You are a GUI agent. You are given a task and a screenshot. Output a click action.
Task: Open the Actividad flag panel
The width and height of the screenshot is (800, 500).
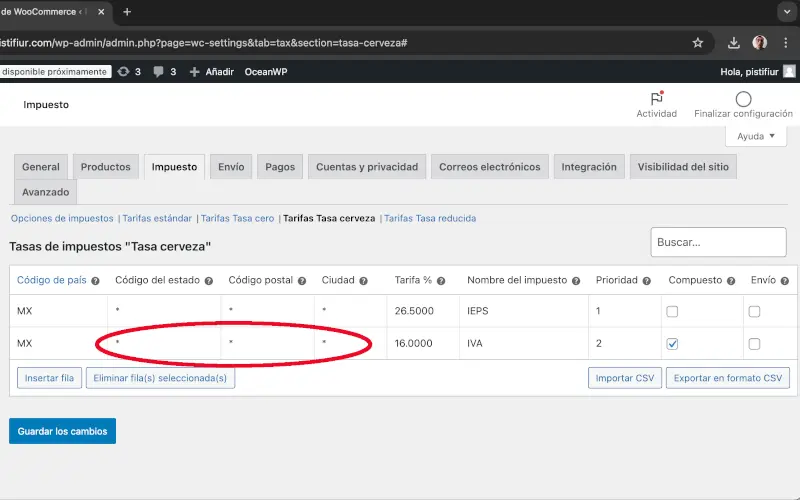657,105
